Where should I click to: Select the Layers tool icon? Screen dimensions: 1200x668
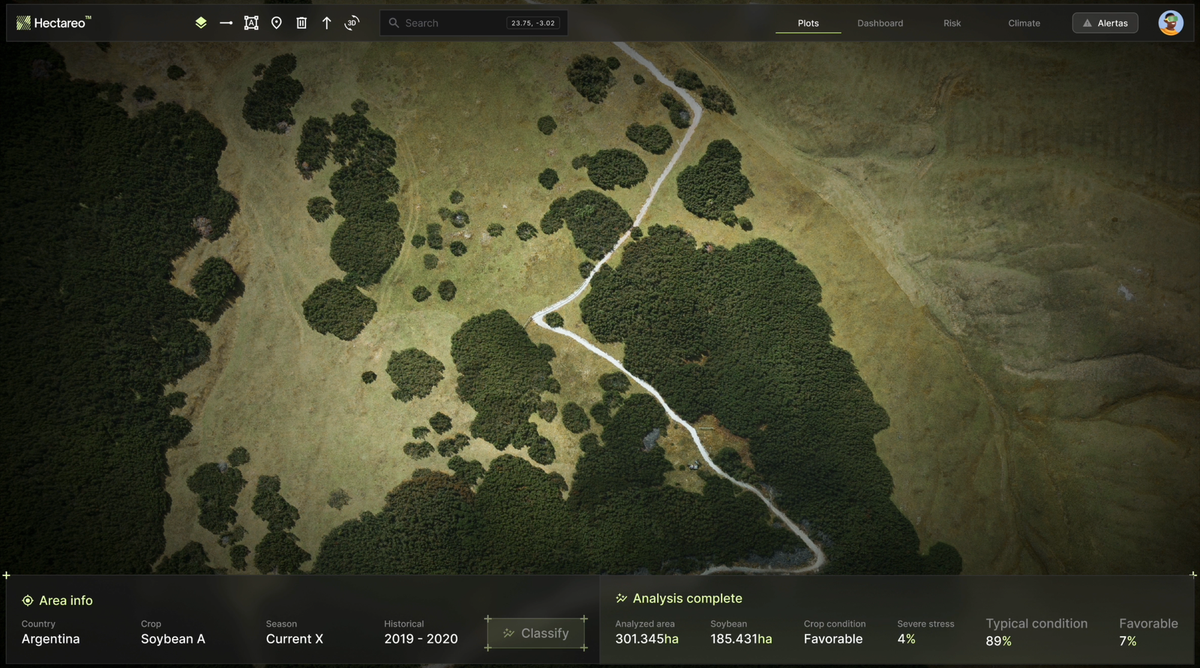click(200, 22)
